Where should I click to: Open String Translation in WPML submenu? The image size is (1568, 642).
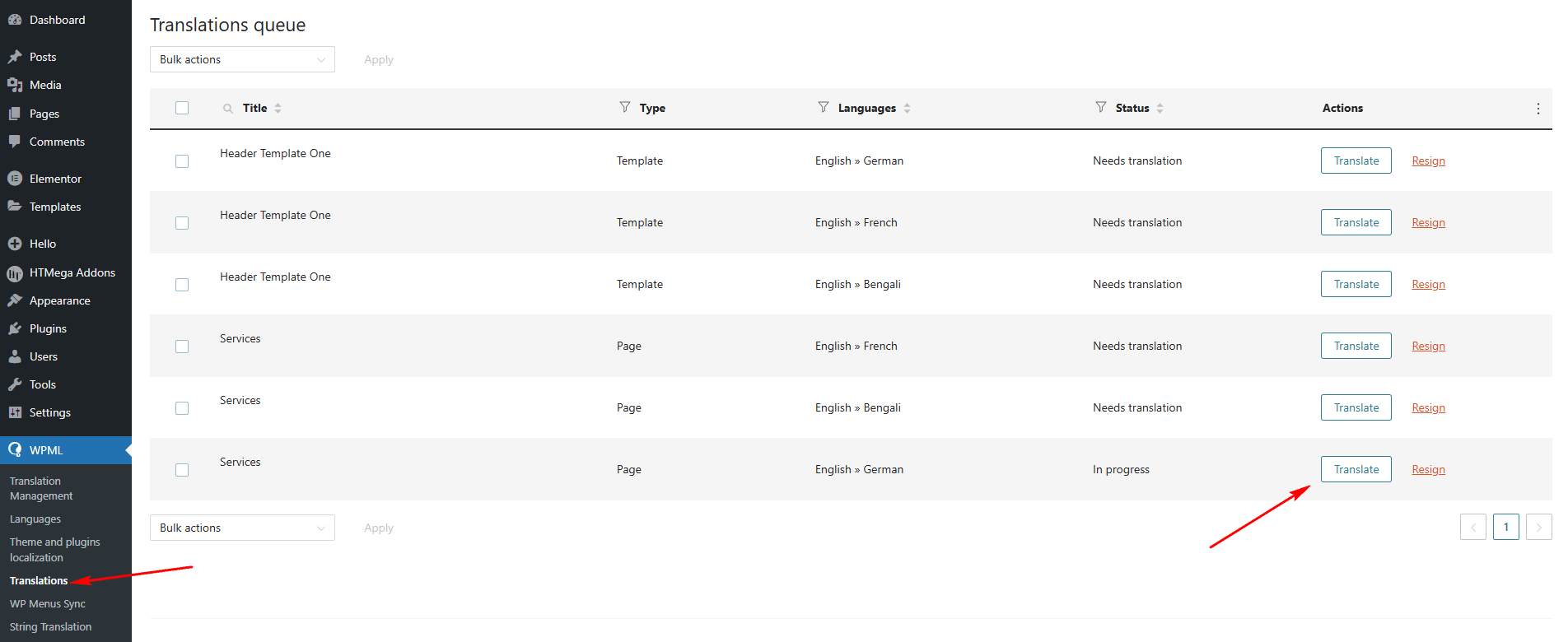click(50, 626)
